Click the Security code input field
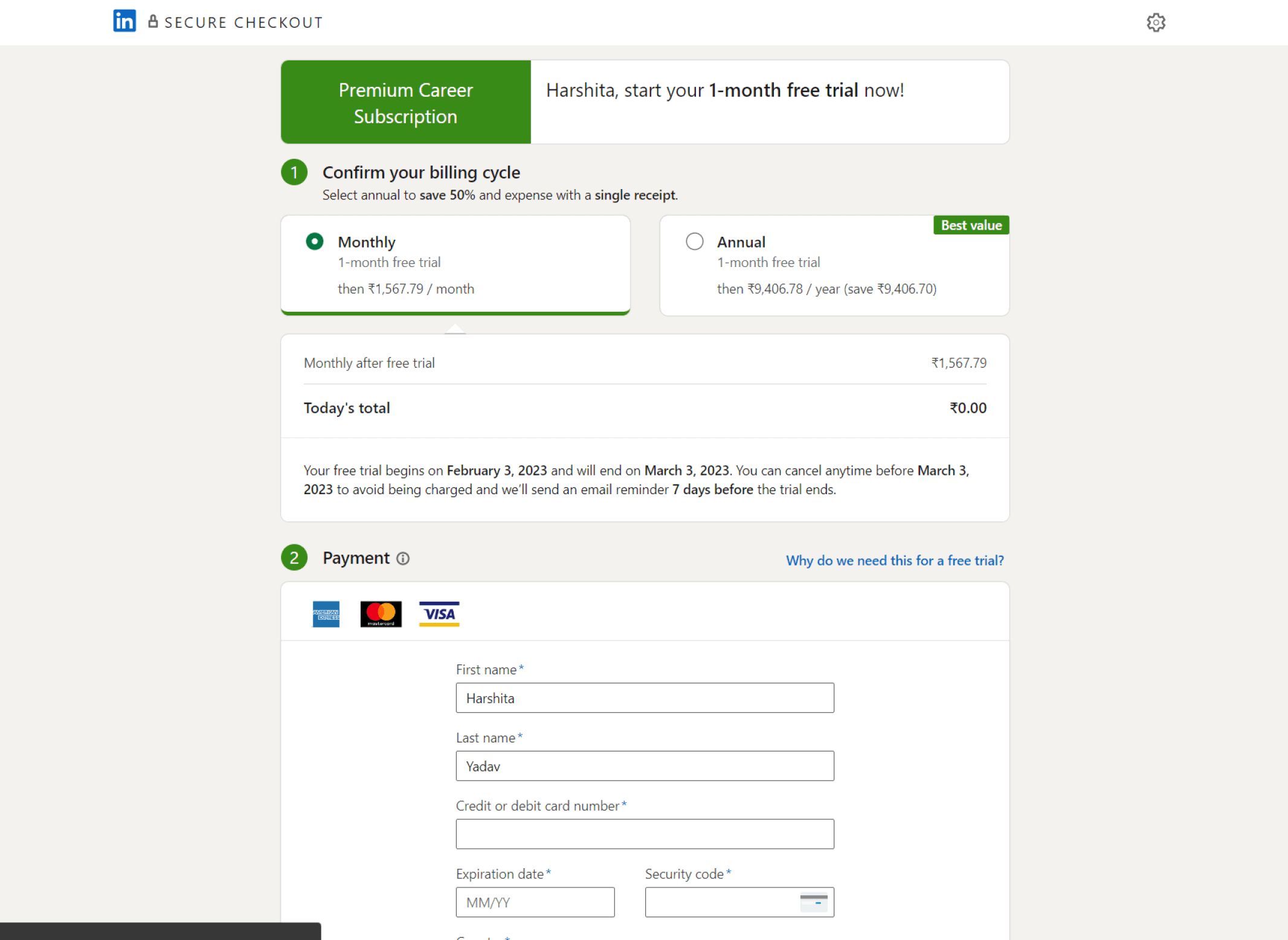Image resolution: width=1288 pixels, height=940 pixels. pos(719,902)
